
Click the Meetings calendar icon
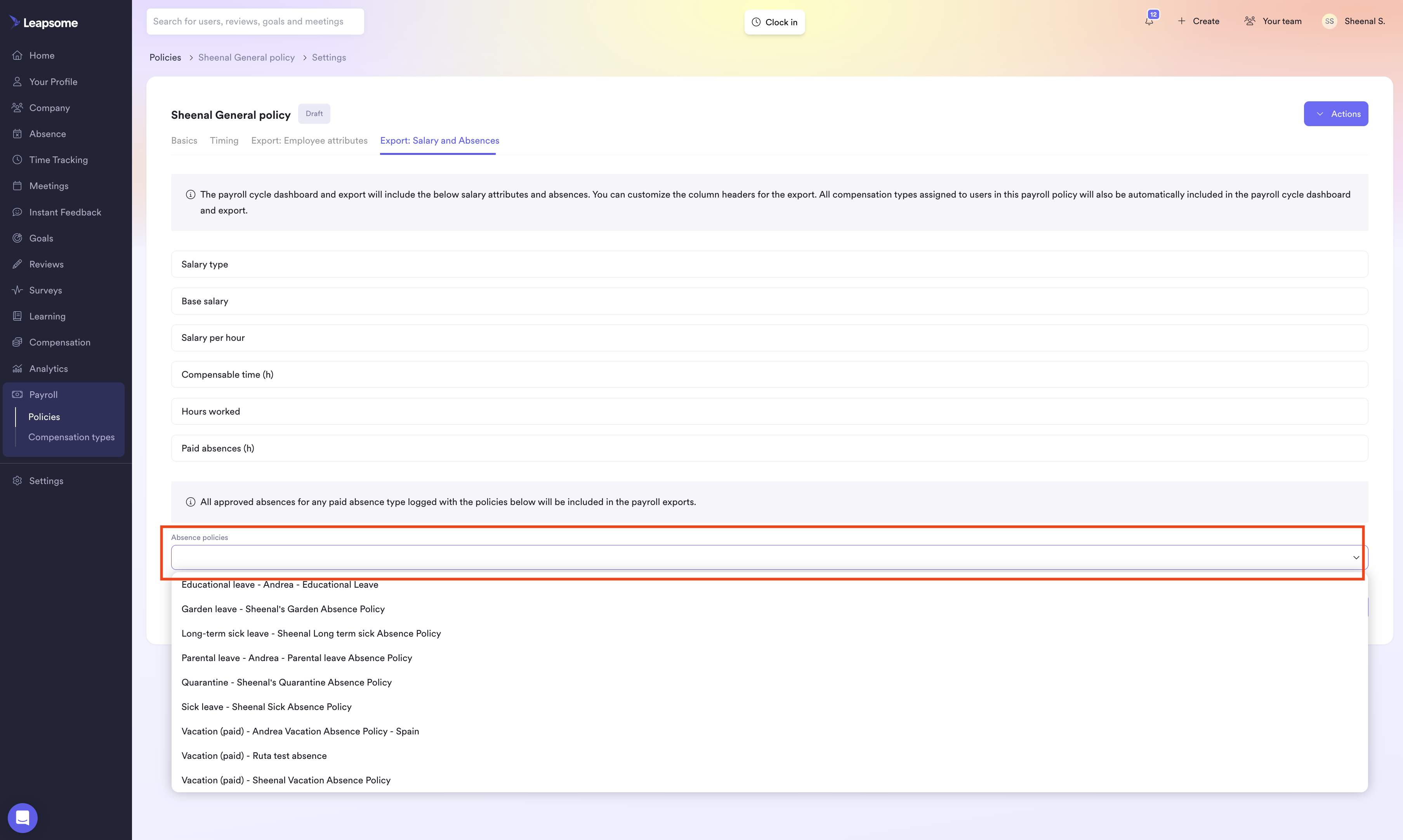(17, 186)
